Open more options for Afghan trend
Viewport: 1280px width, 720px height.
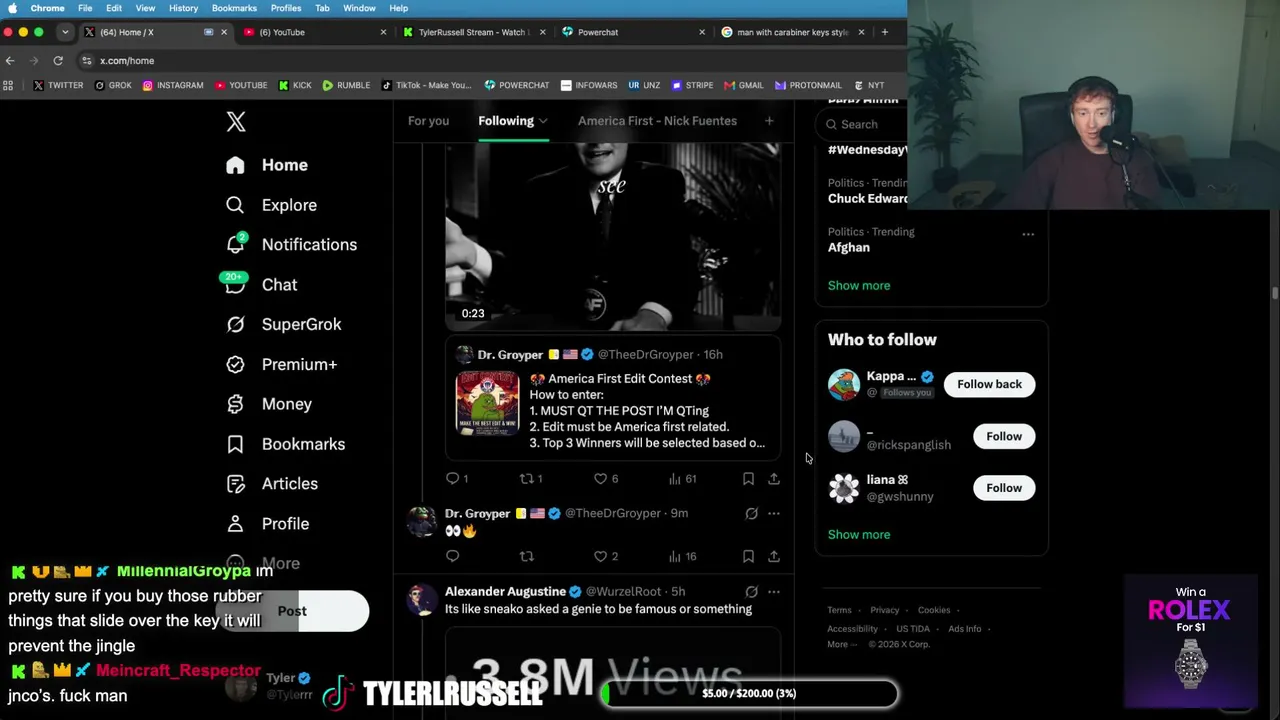click(1028, 234)
